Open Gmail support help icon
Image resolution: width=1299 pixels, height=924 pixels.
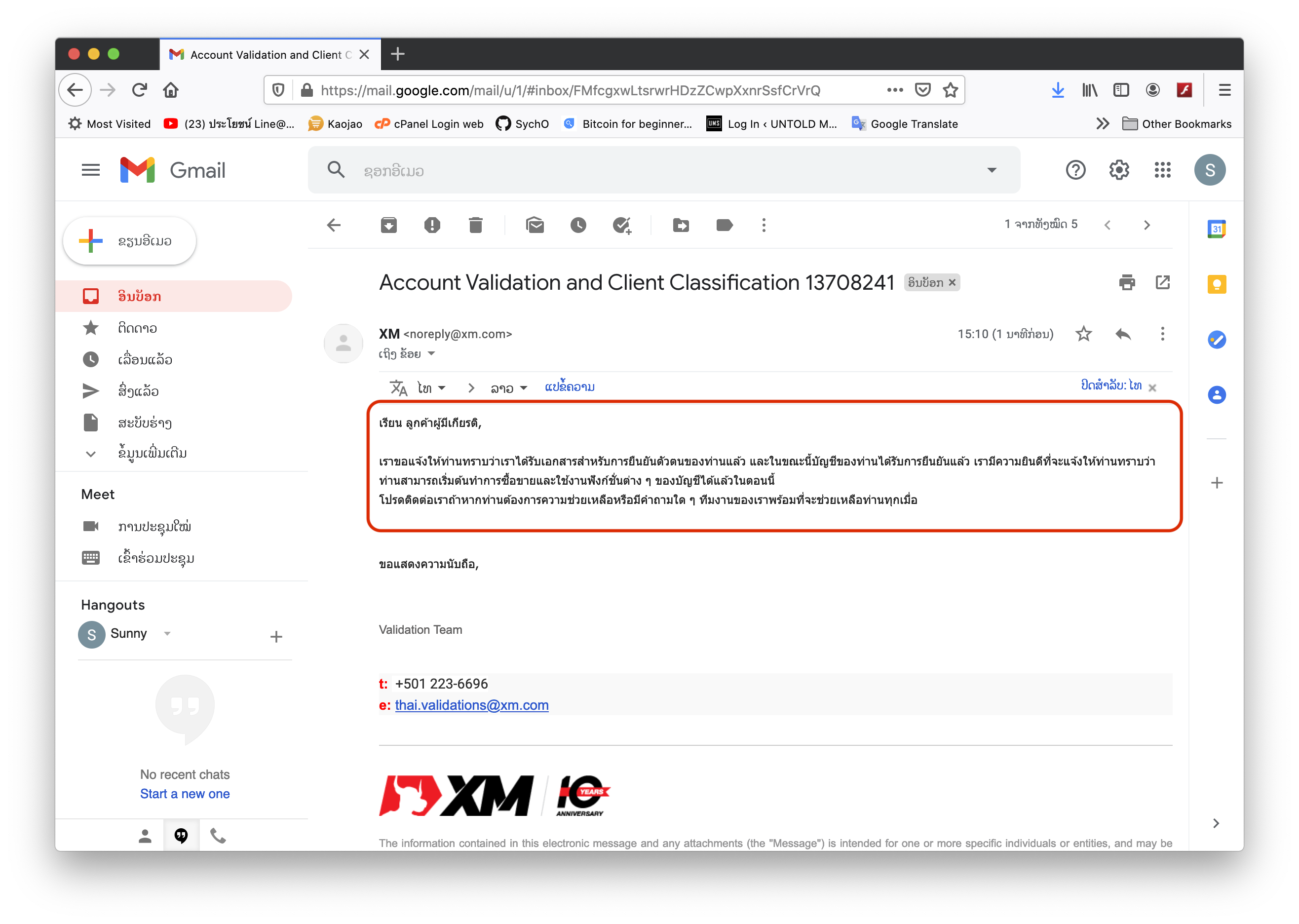[1075, 170]
